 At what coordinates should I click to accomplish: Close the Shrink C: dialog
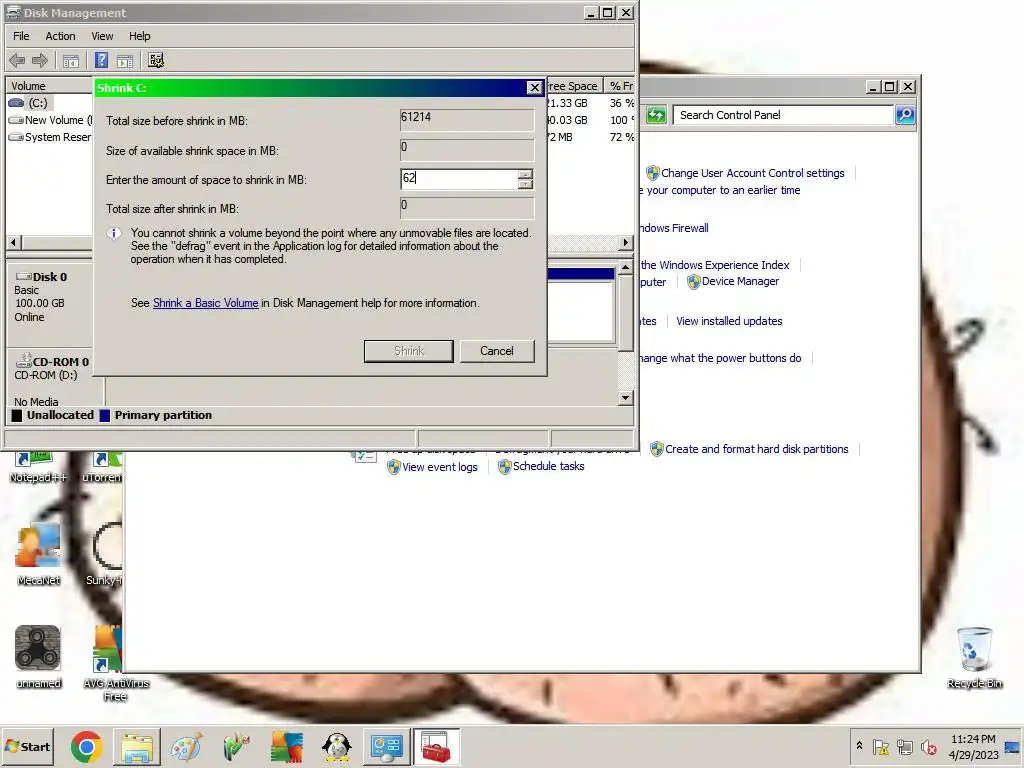534,88
